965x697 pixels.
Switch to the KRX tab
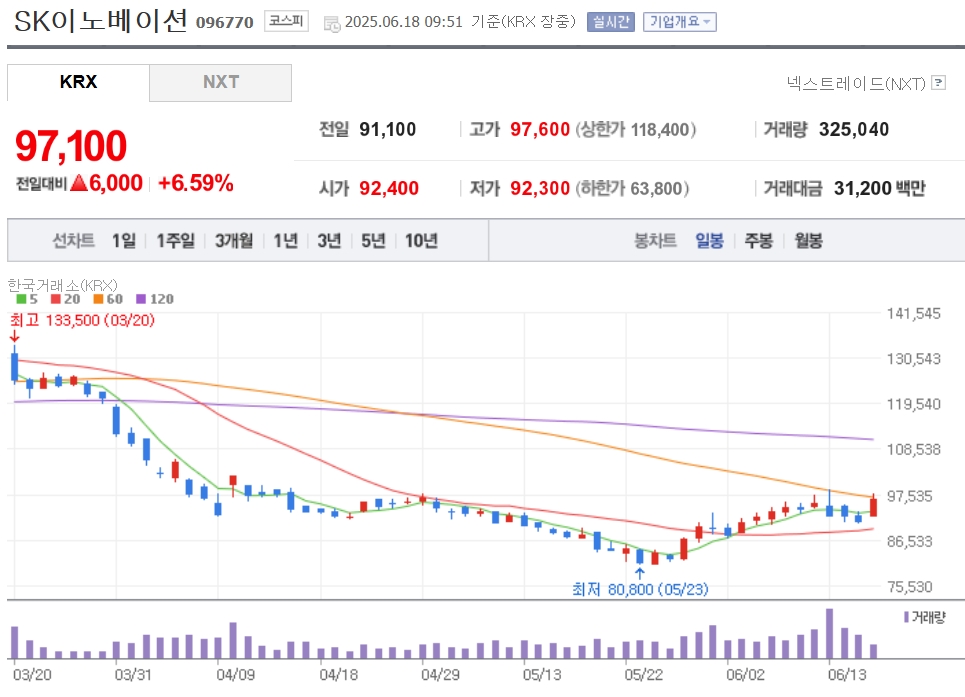click(78, 82)
